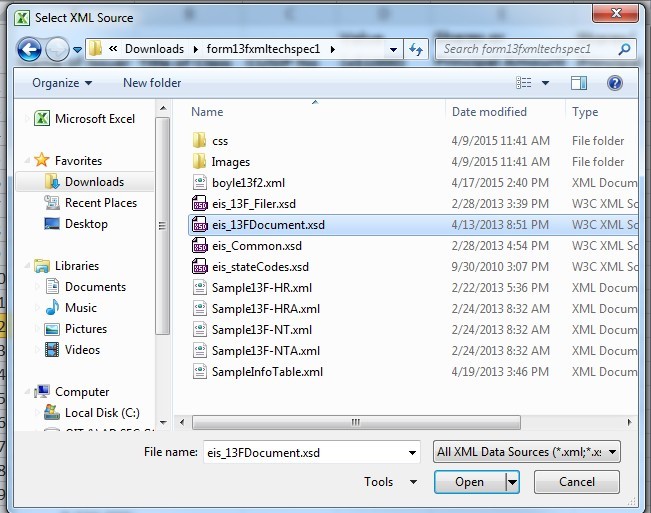Click the file list scroll right arrow
The height and width of the screenshot is (513, 651).
630,422
